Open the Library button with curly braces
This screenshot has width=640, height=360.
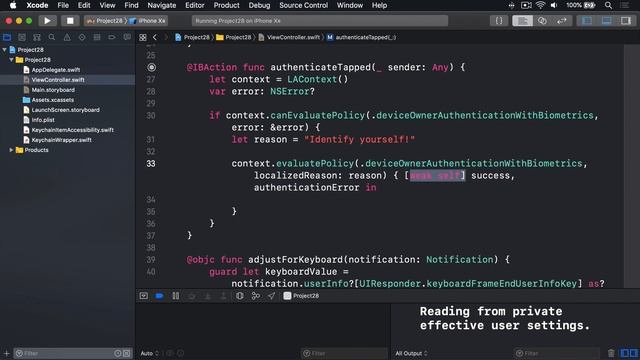pos(499,20)
